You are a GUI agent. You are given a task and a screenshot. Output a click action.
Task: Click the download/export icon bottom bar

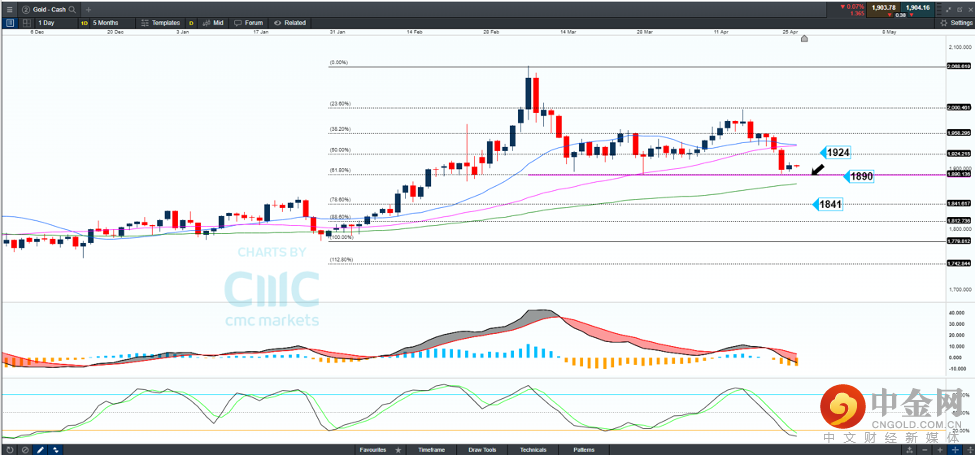coord(909,450)
